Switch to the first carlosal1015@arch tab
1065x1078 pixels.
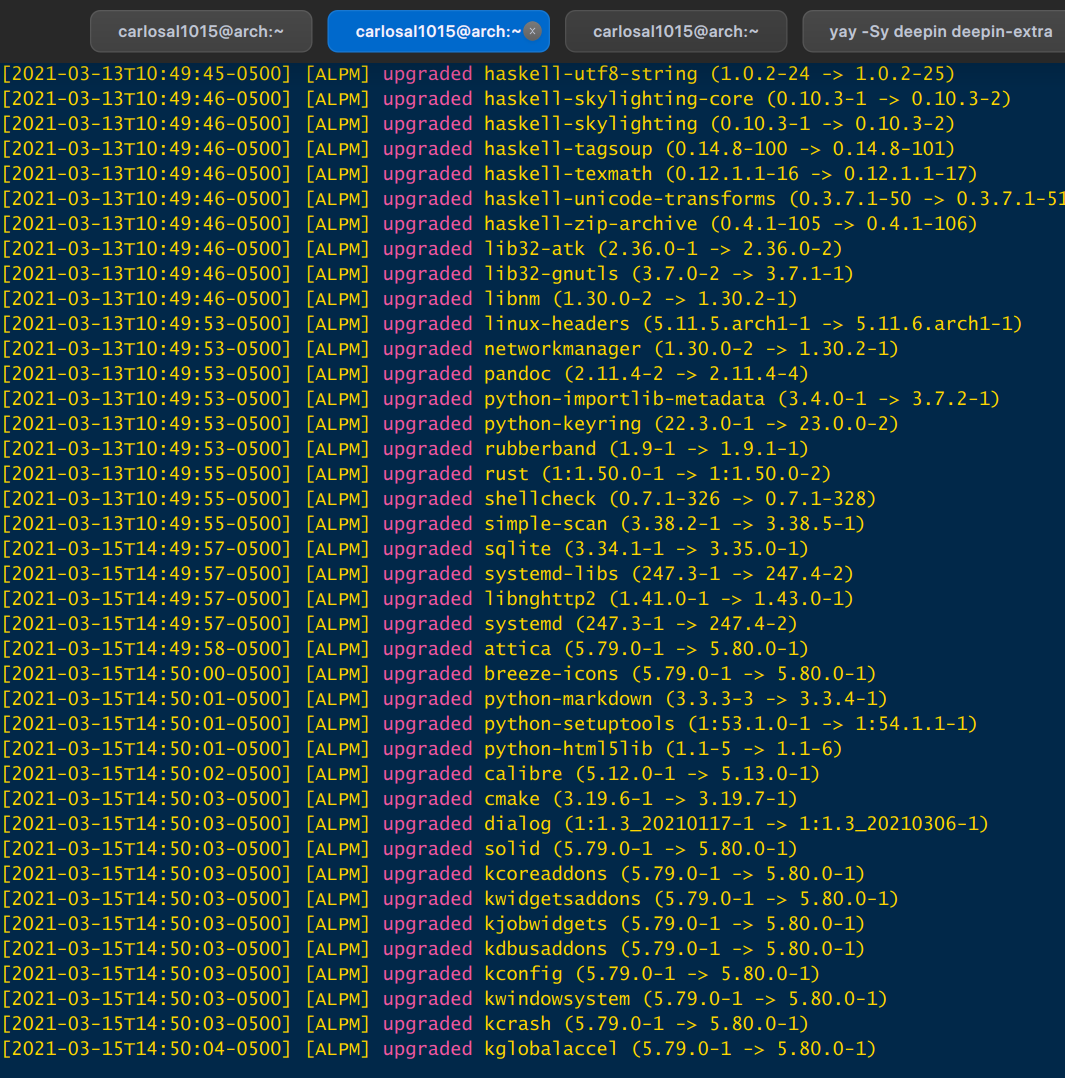201,32
